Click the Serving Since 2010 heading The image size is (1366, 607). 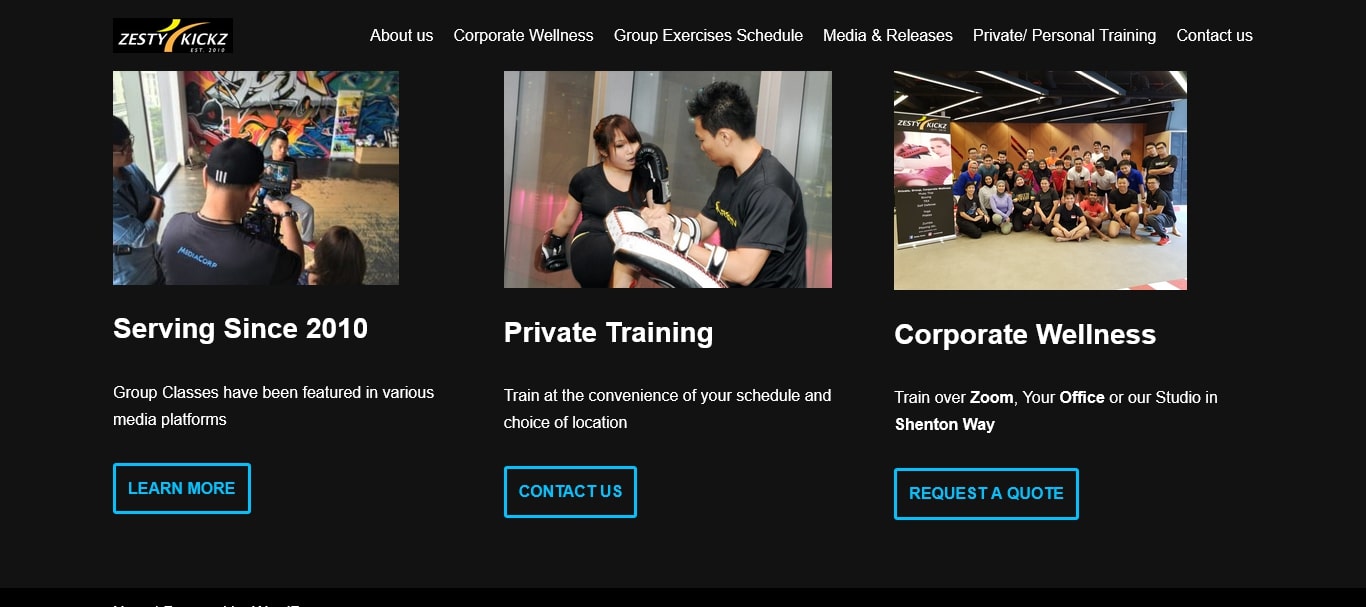(240, 328)
